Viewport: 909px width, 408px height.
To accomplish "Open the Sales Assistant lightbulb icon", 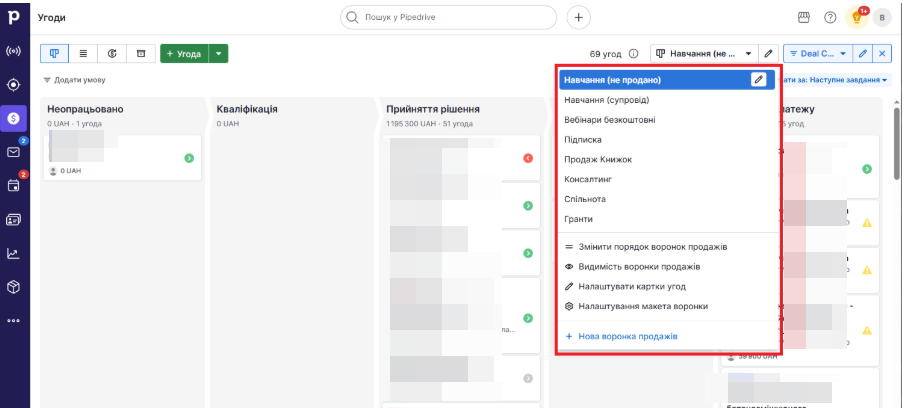I will pyautogui.click(x=857, y=17).
